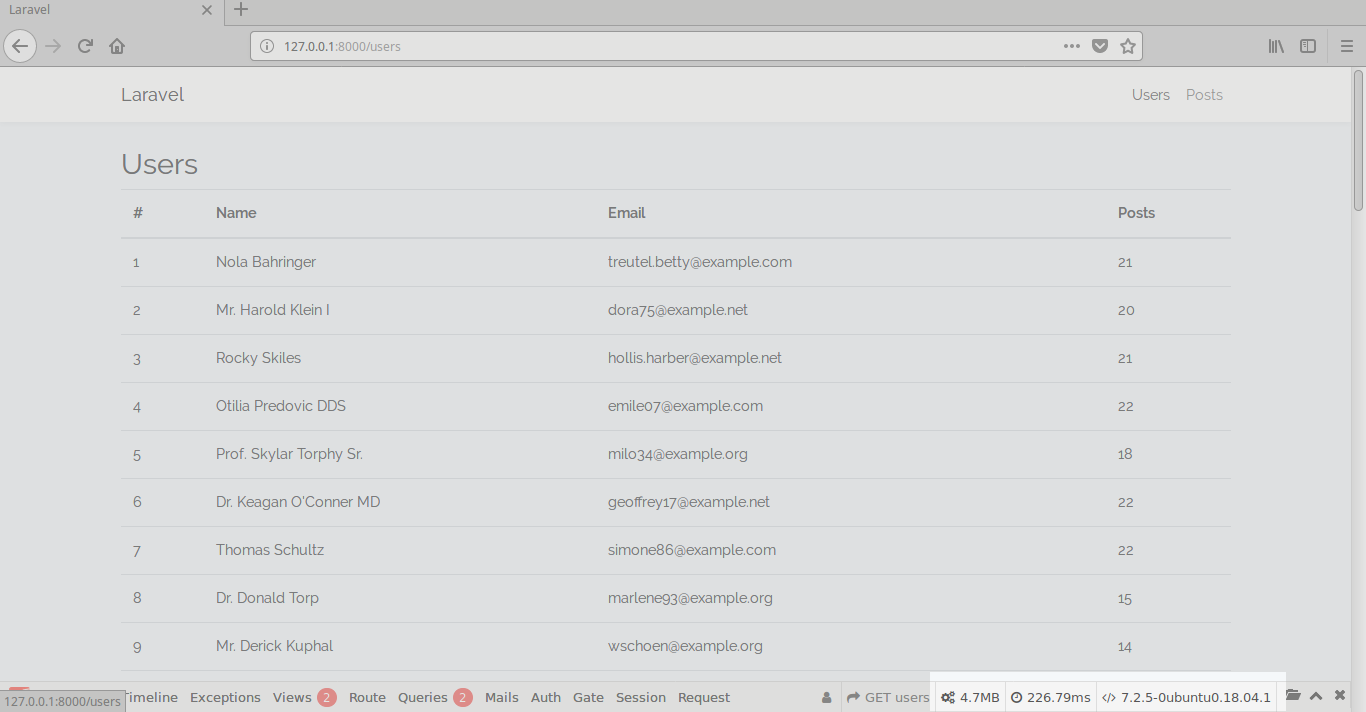Reload the current page

tap(86, 46)
